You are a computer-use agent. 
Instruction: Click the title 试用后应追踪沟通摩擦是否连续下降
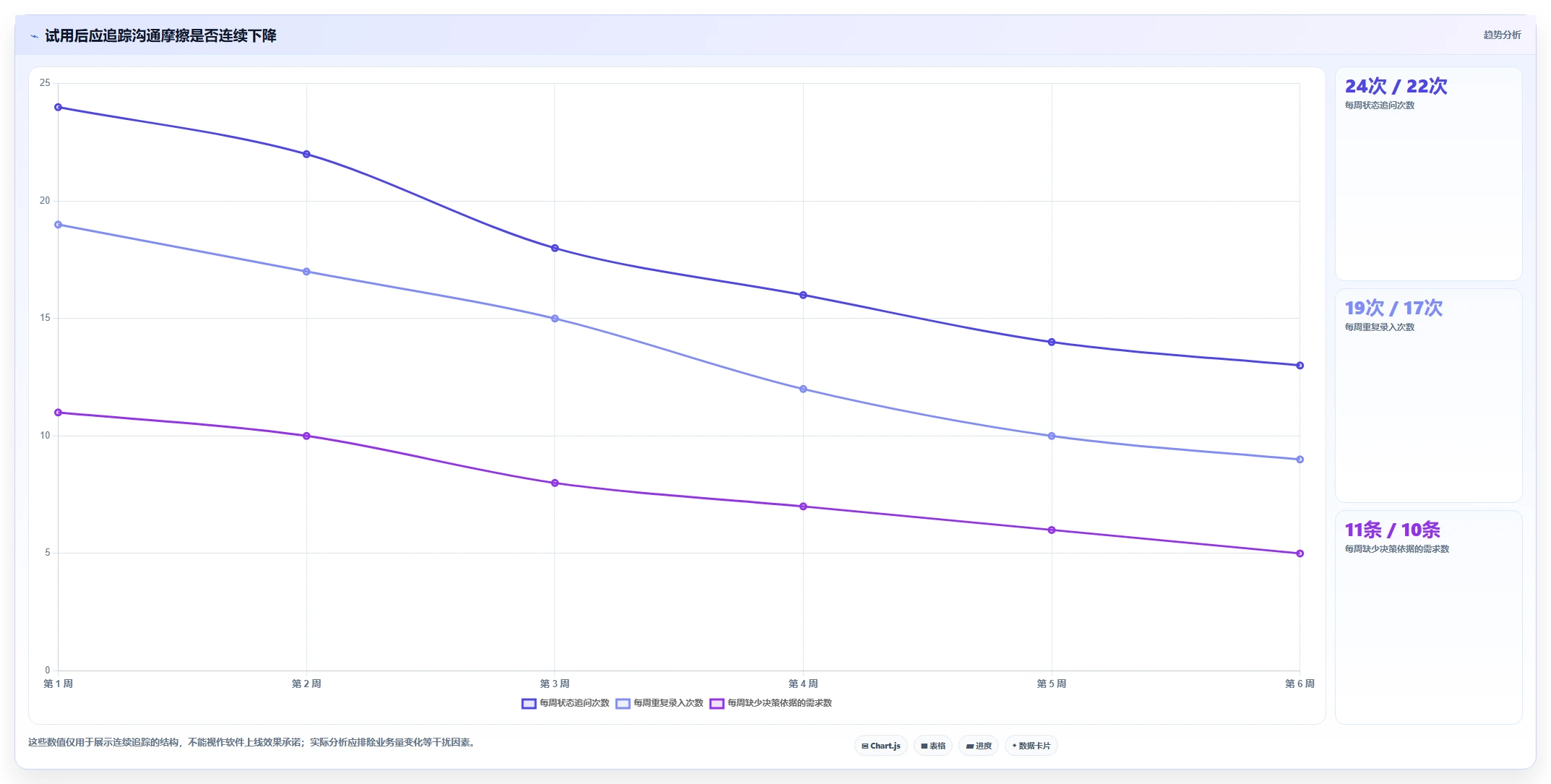pos(160,35)
